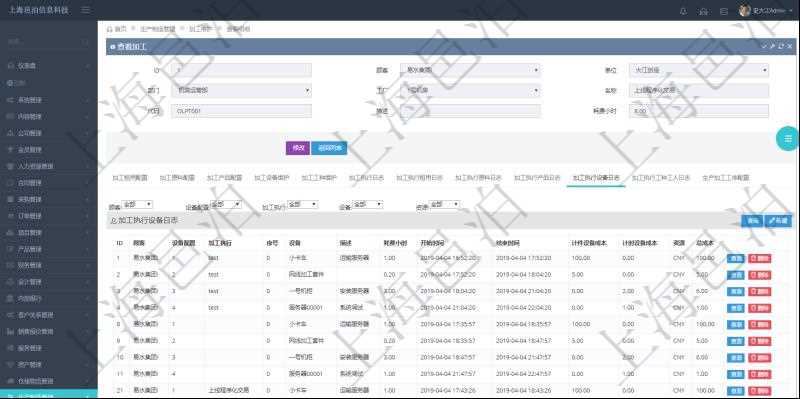
Task: Click the 资产管理 sidebar icon
Action: (11, 365)
